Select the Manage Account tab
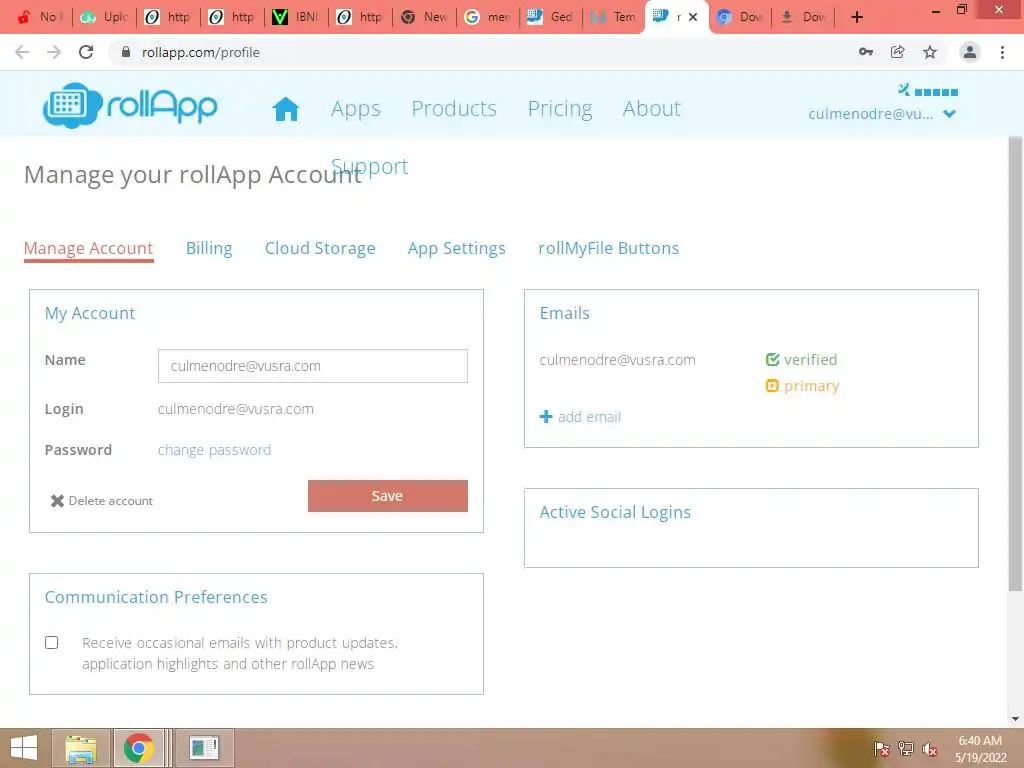1024x768 pixels. click(x=88, y=248)
